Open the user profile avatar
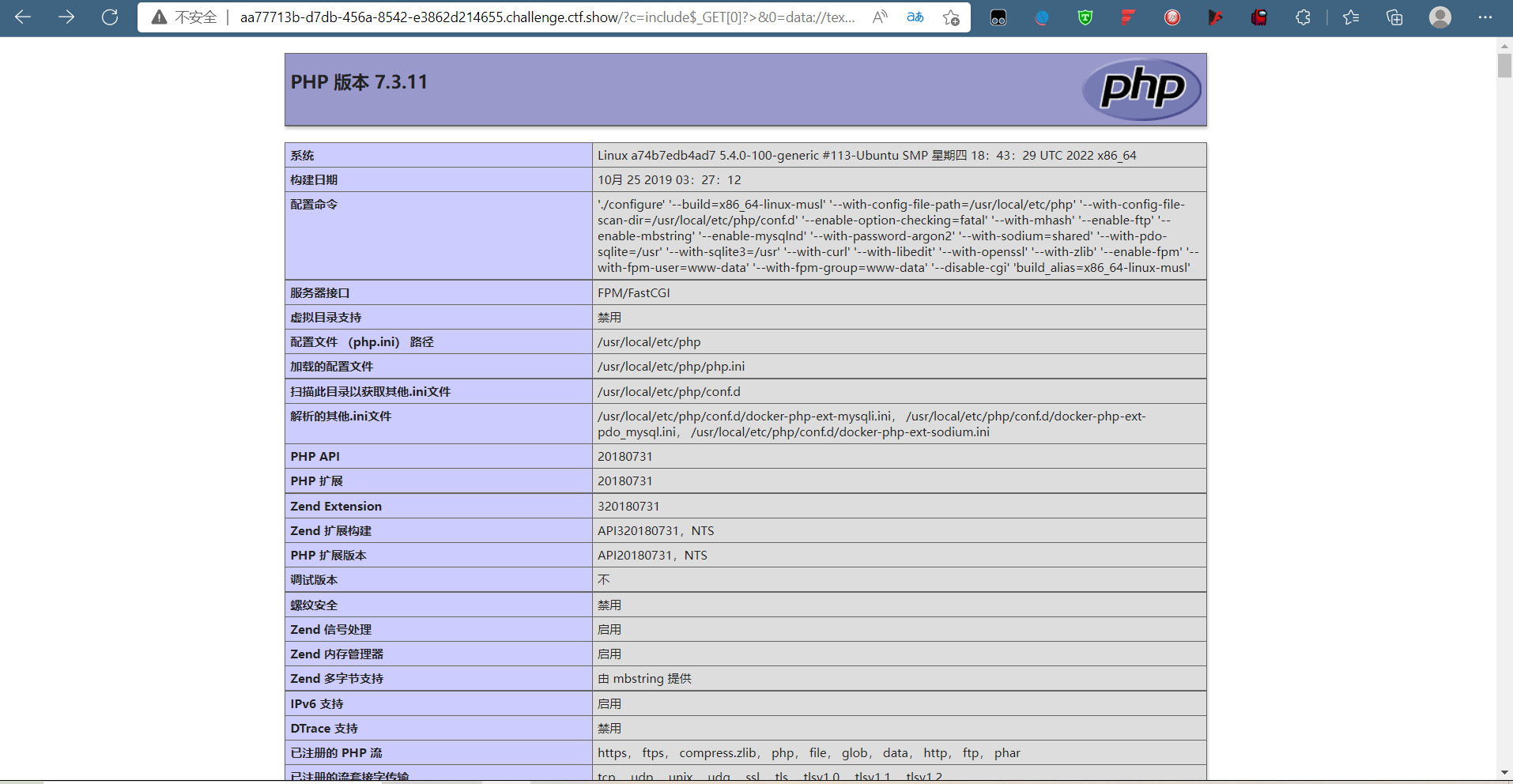 pyautogui.click(x=1440, y=17)
